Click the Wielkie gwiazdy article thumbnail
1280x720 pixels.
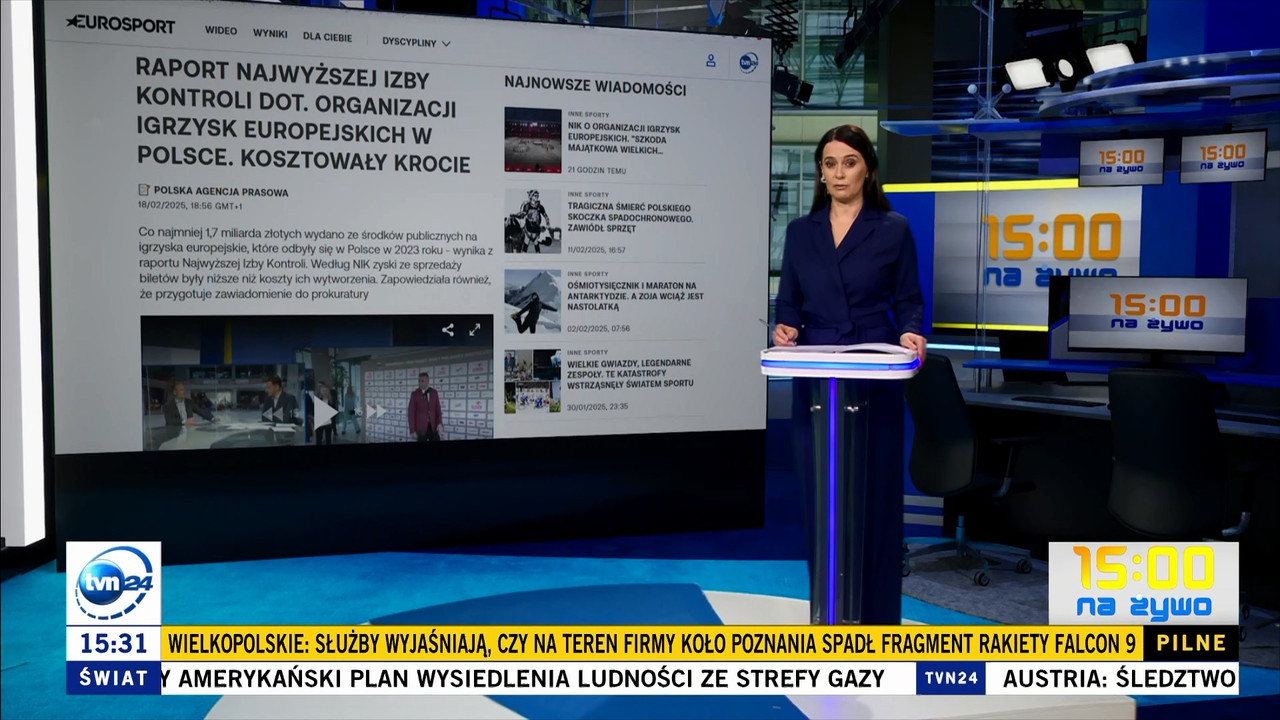[x=532, y=380]
